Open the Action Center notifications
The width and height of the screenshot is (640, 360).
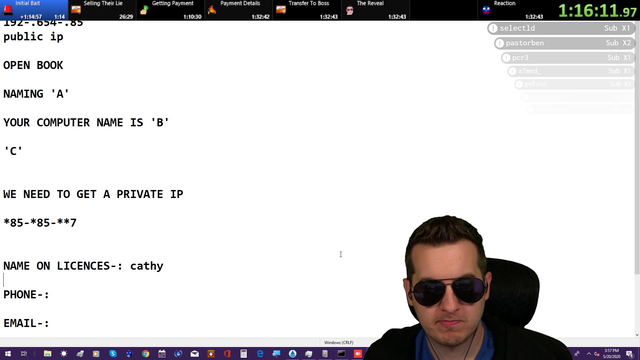(x=630, y=354)
